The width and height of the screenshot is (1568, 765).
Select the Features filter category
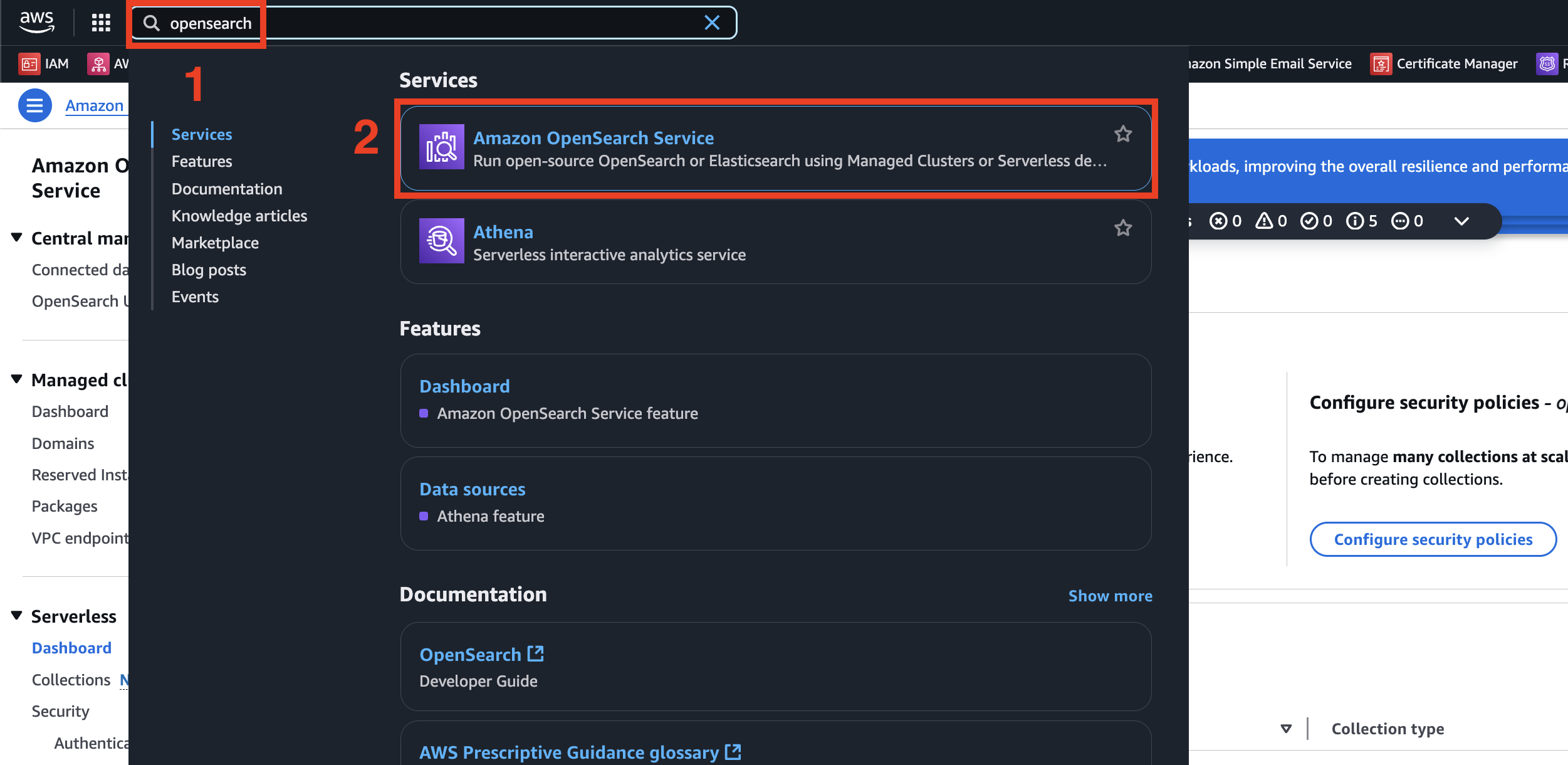202,161
